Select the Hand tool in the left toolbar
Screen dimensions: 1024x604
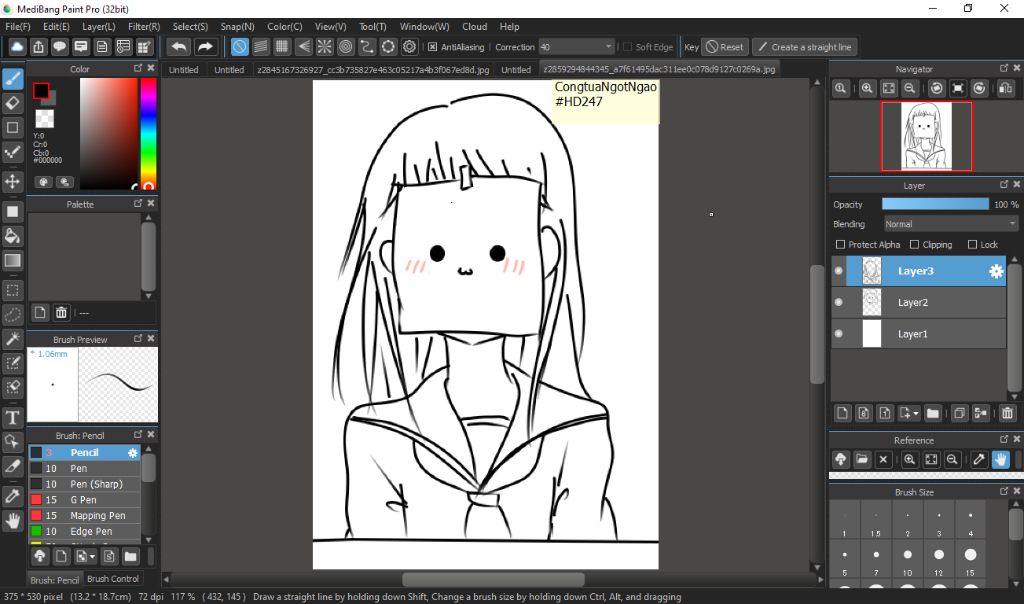[x=12, y=520]
